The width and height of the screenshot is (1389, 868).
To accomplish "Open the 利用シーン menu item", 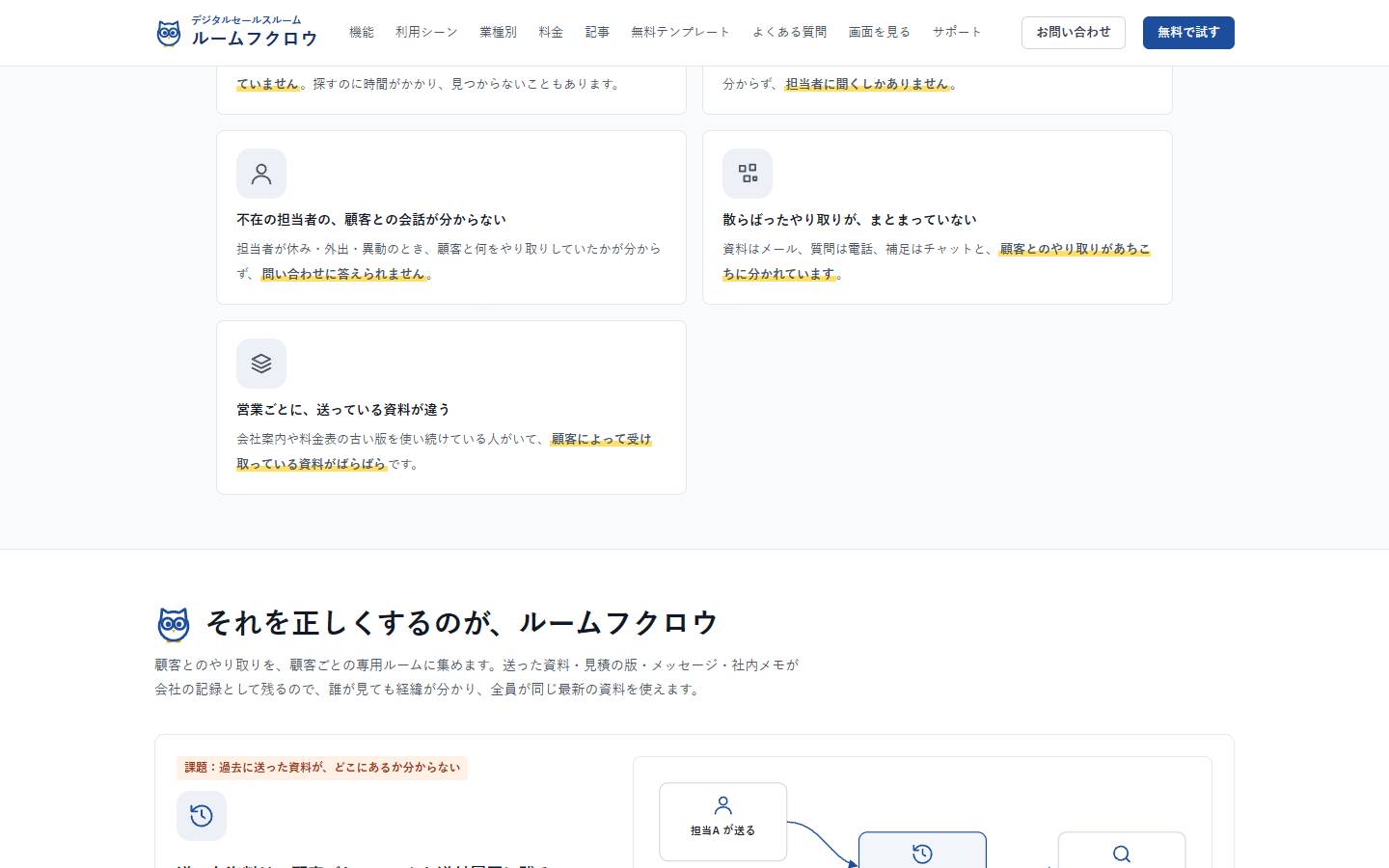I will [426, 32].
